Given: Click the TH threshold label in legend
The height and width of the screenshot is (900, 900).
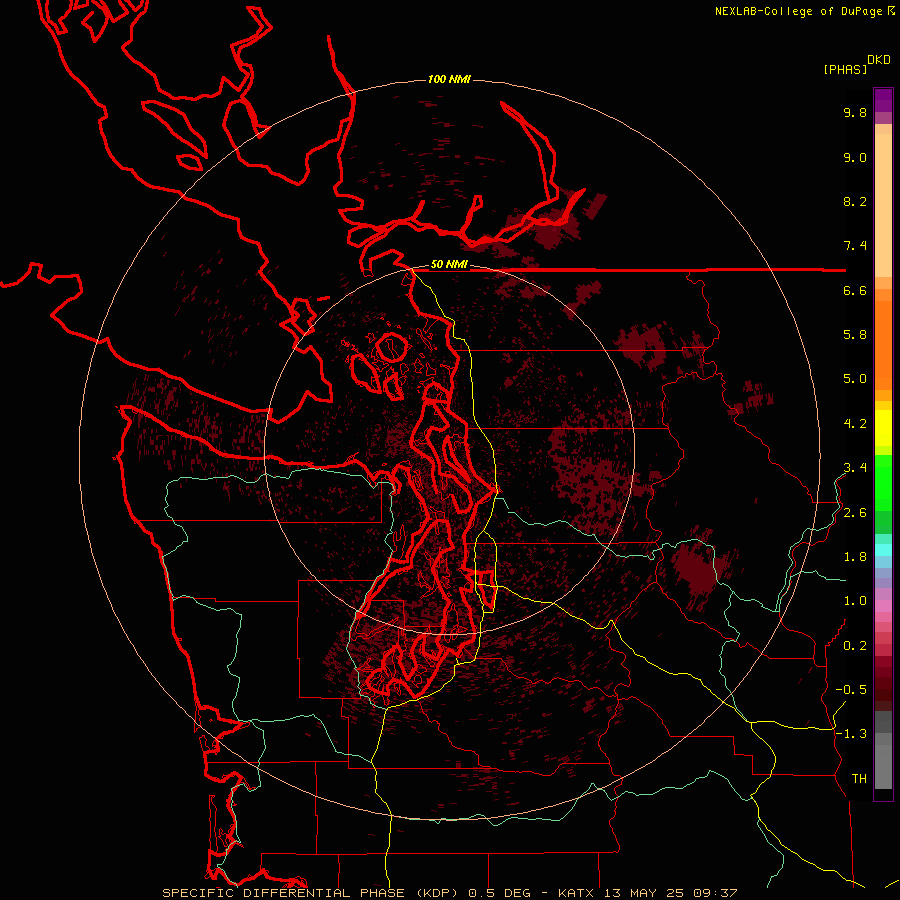Looking at the screenshot, I should point(859,779).
